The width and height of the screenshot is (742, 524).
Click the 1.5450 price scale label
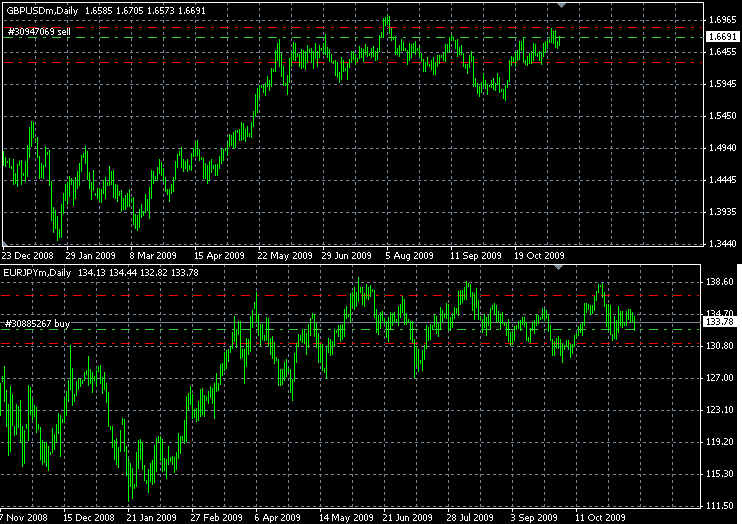point(723,115)
